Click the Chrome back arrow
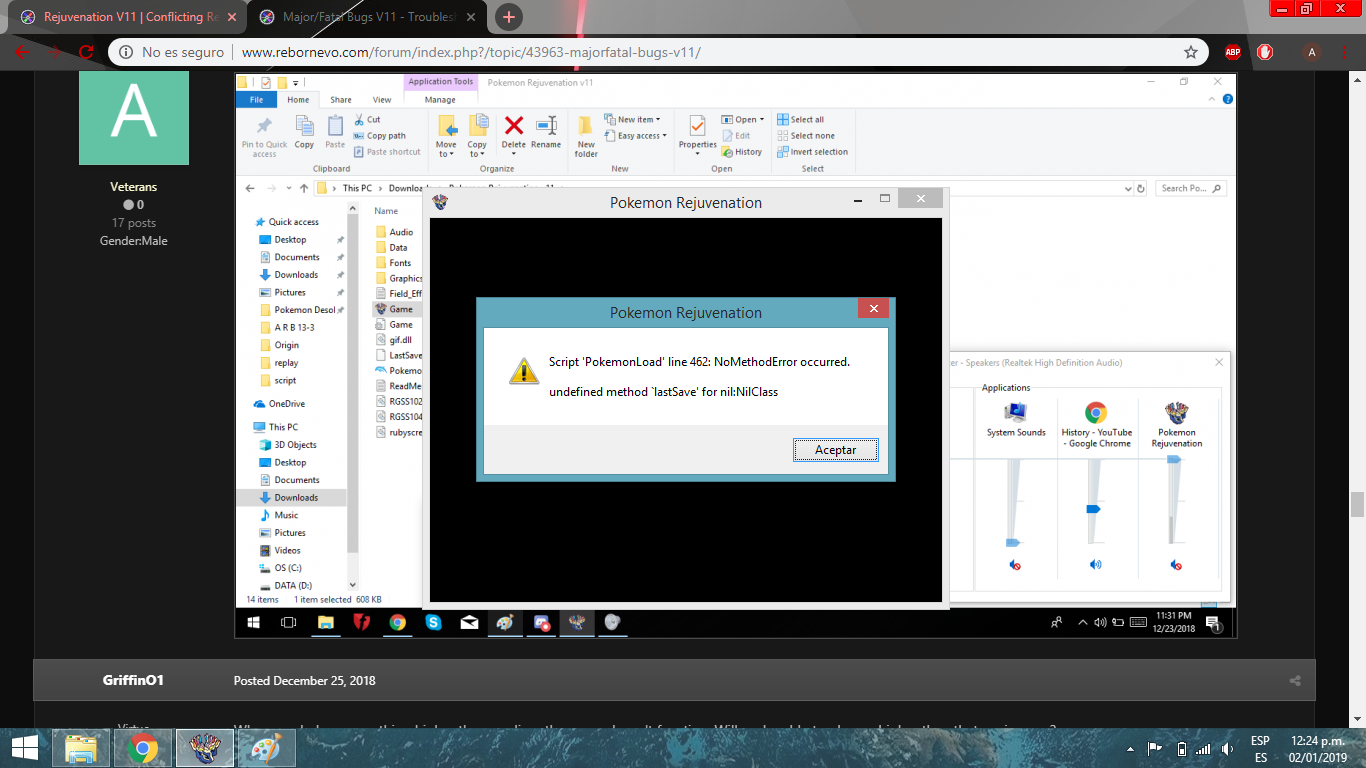 click(x=22, y=52)
